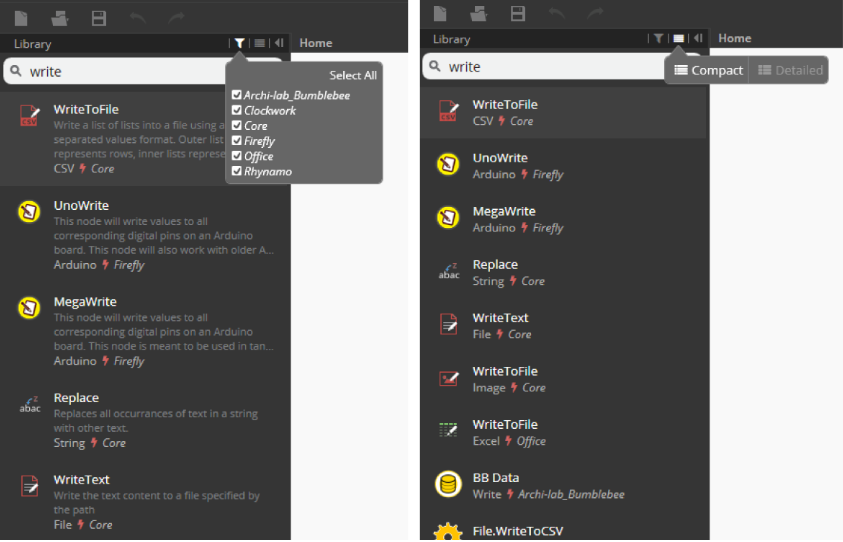This screenshot has height=542, width=843.
Task: Toggle the Clockwork package checkbox
Action: [x=237, y=110]
